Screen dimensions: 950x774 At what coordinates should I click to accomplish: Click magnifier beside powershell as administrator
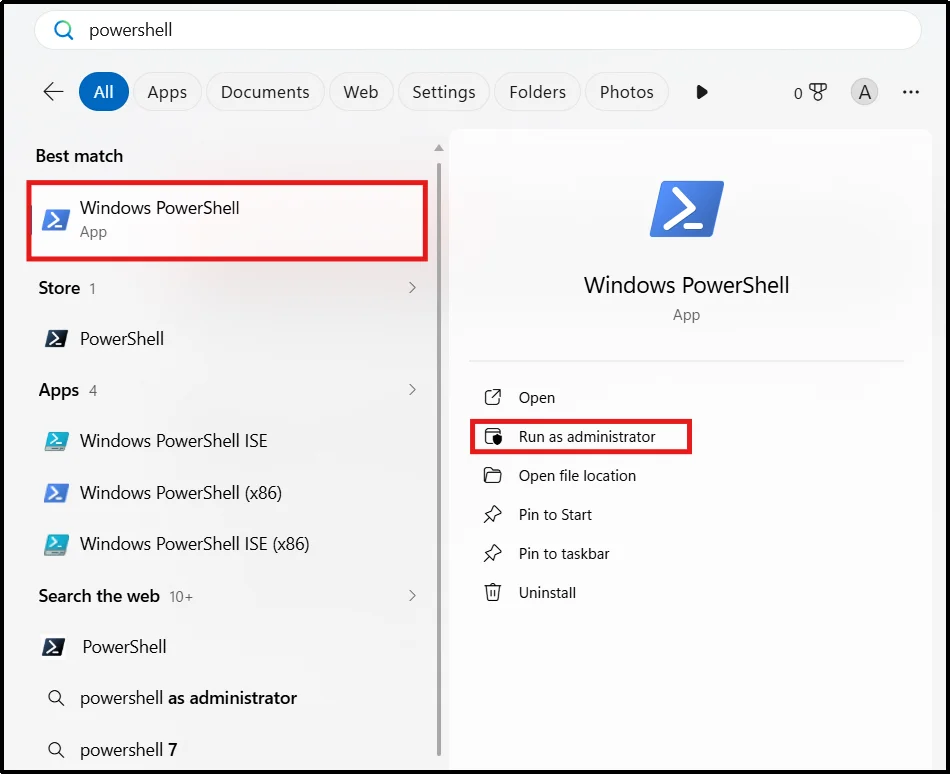(x=56, y=698)
